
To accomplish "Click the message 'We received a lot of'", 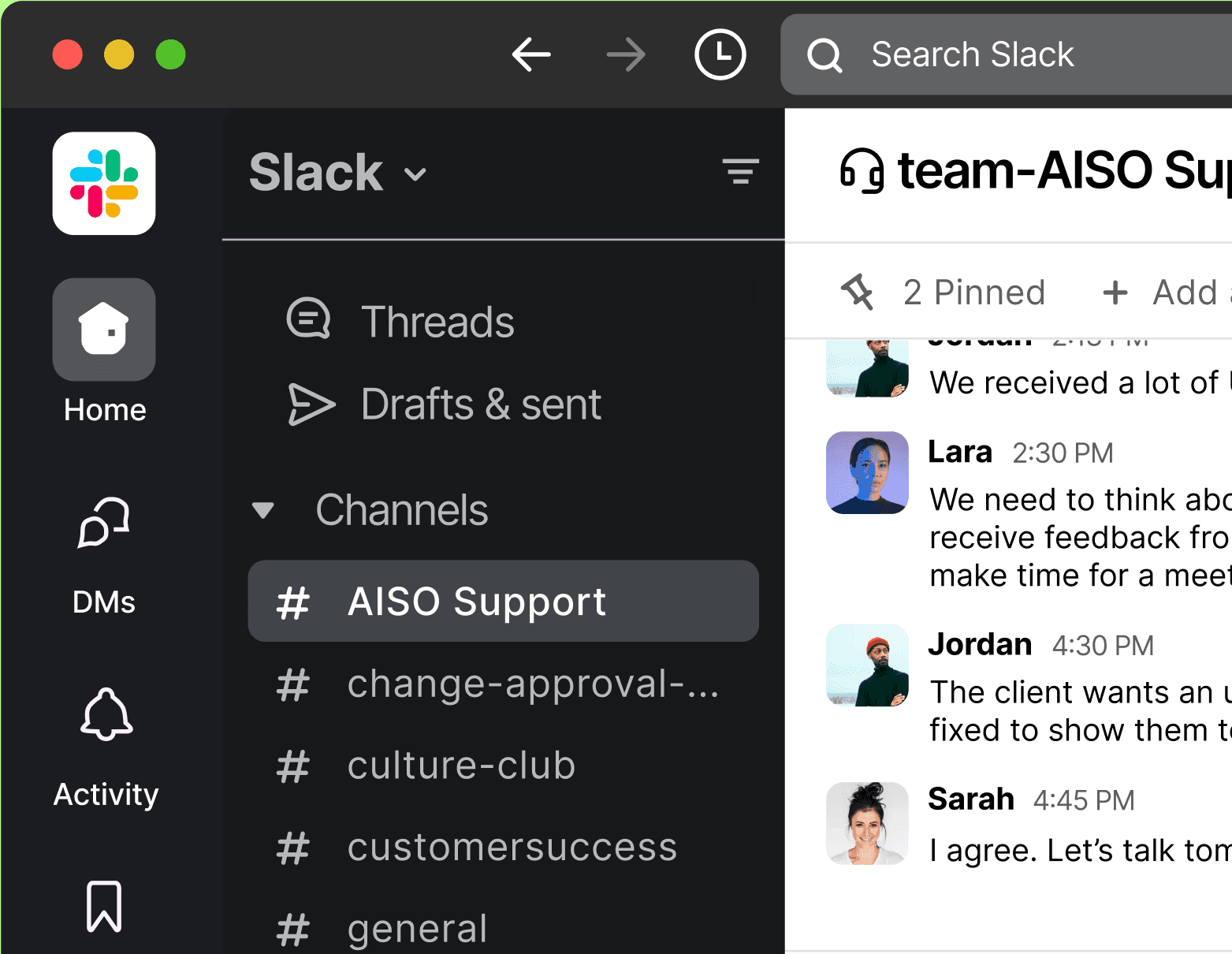I will [x=1080, y=382].
